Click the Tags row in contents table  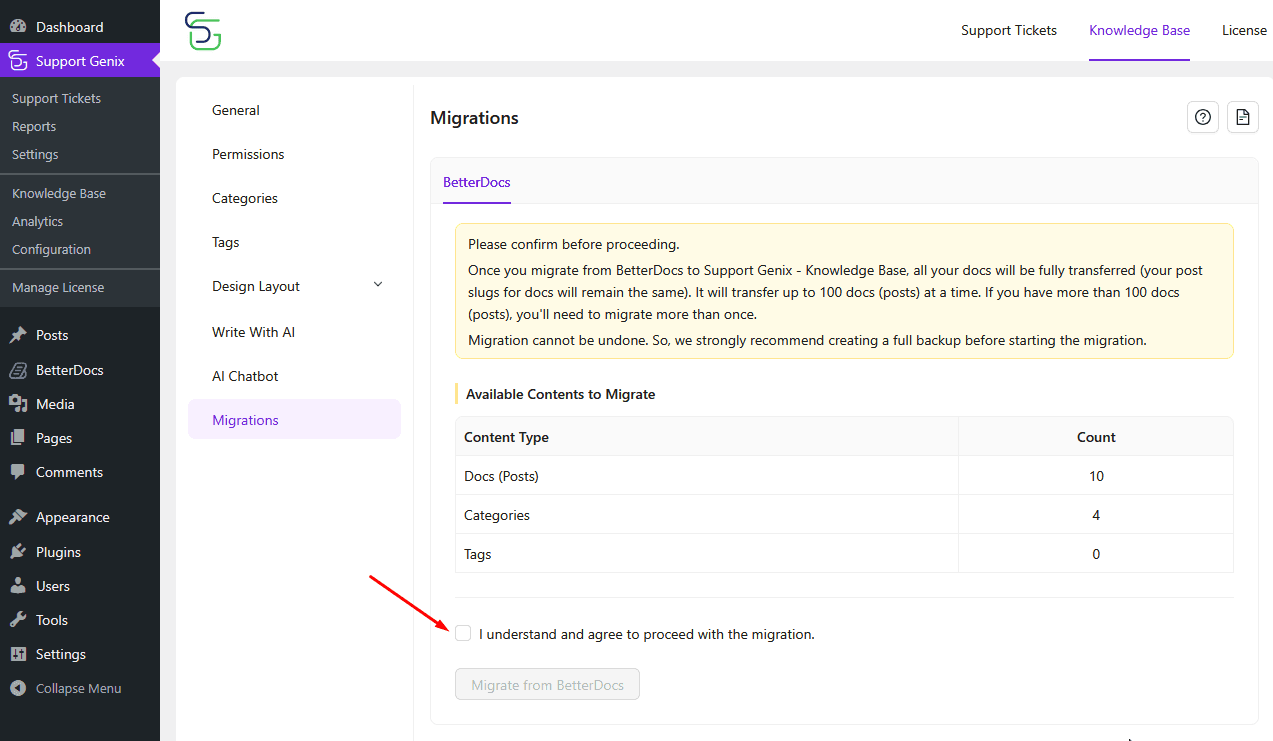coord(844,554)
